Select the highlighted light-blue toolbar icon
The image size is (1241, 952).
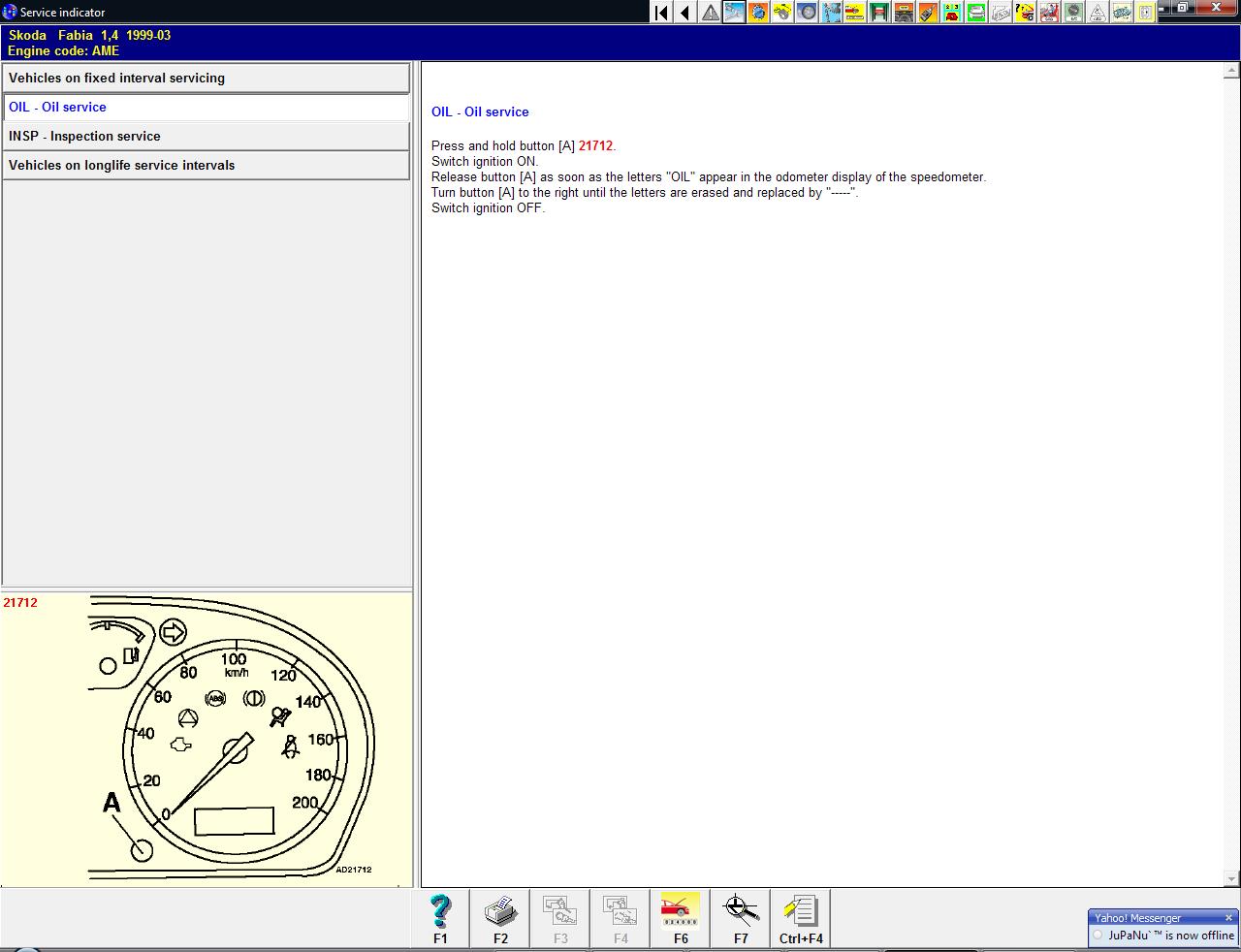pyautogui.click(x=734, y=13)
